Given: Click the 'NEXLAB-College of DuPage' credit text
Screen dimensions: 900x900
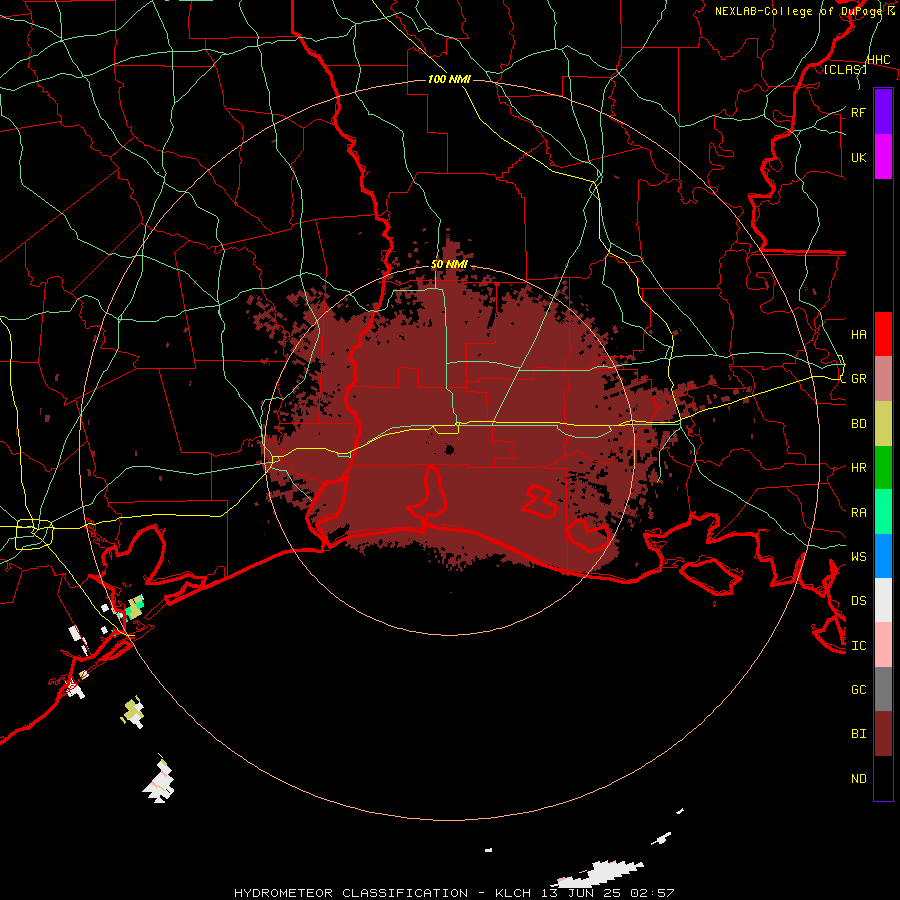Looking at the screenshot, I should click(x=798, y=11).
